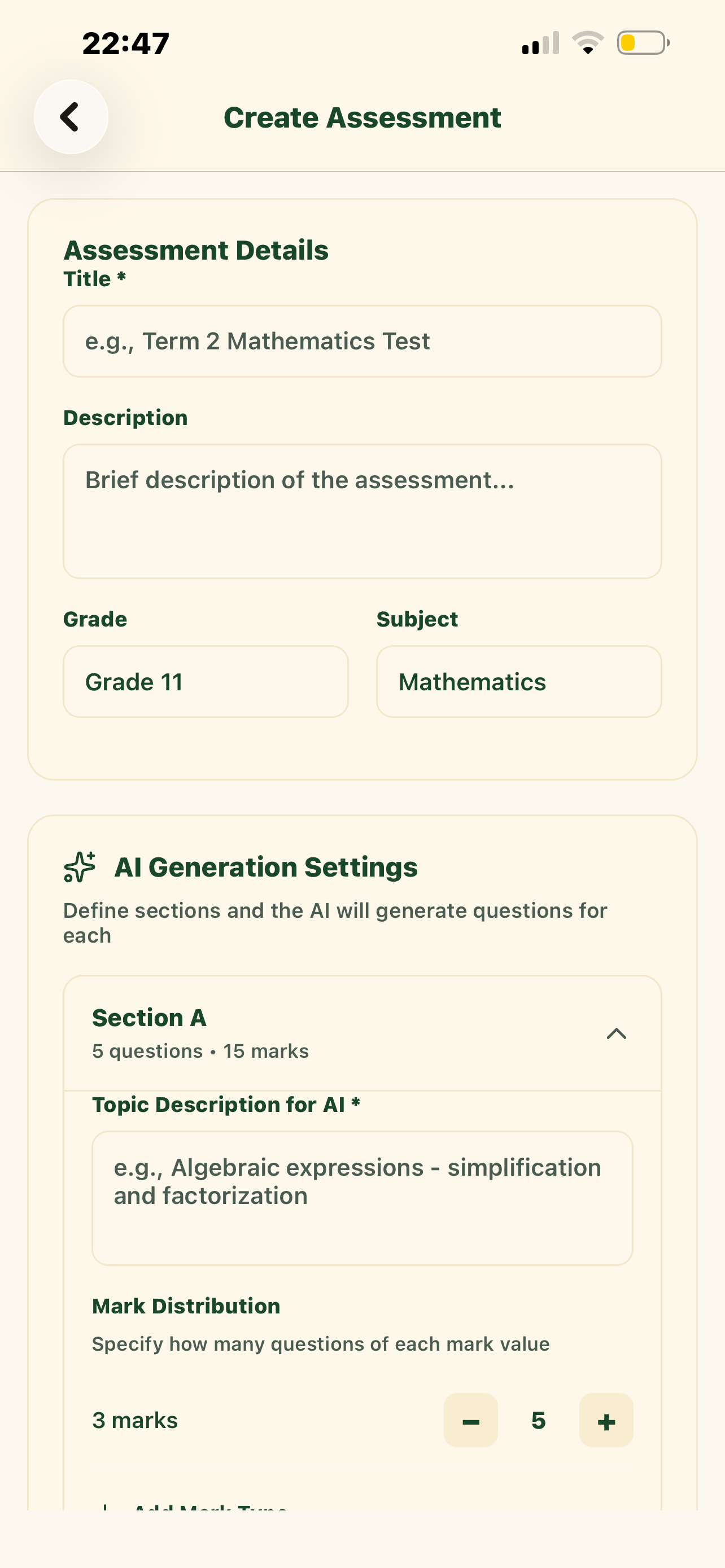The width and height of the screenshot is (725, 1568).
Task: Focus the Title input field
Action: click(x=362, y=341)
